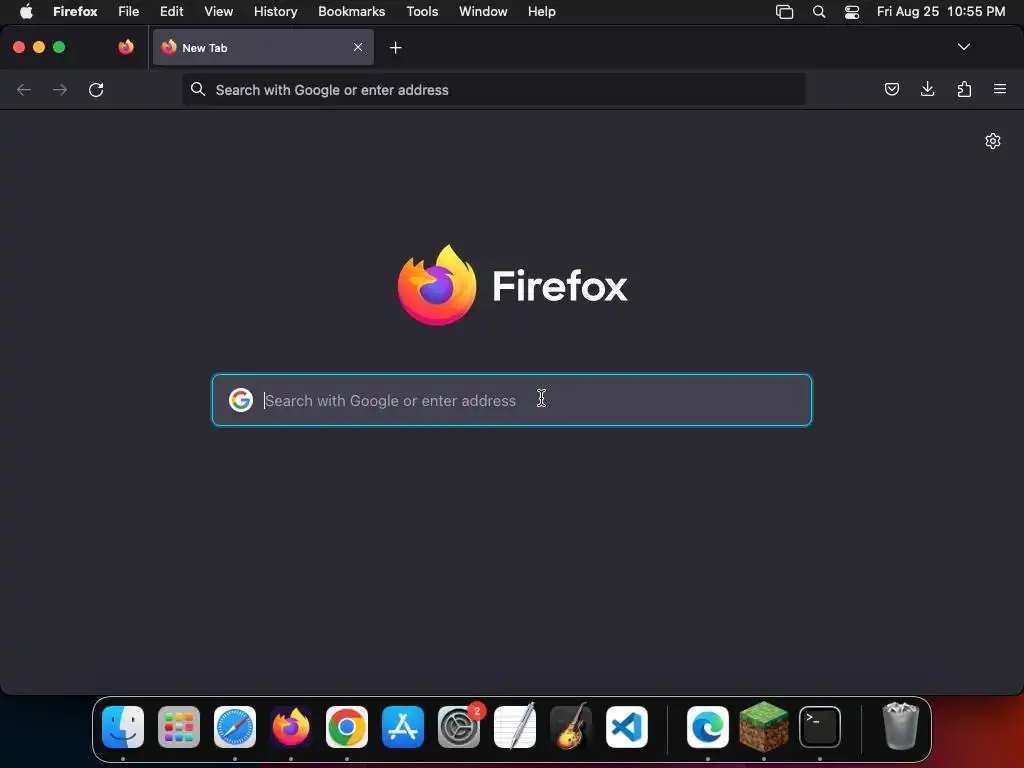1024x768 pixels.
Task: Open the File menu
Action: [129, 11]
